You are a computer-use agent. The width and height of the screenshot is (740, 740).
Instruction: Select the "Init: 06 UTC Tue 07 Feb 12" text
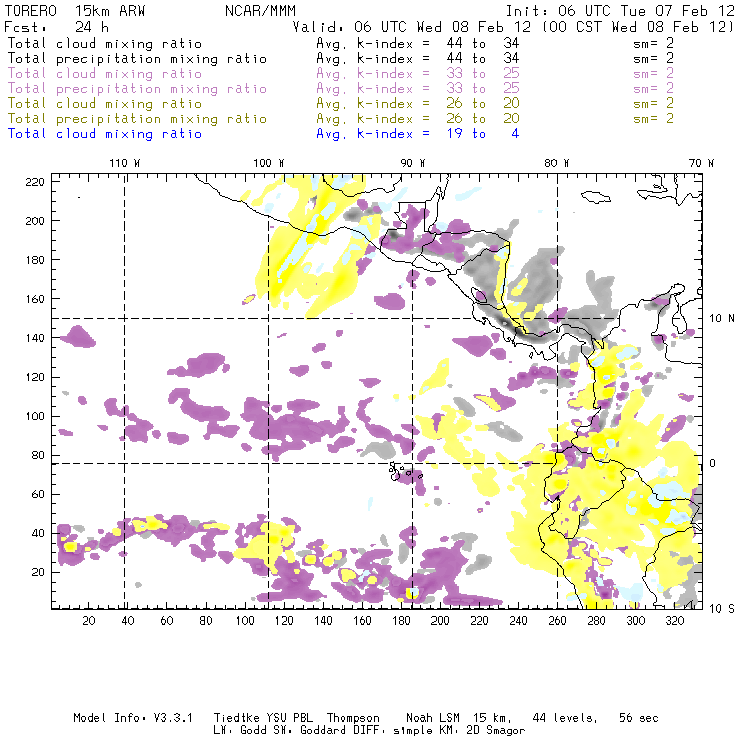[x=620, y=11]
